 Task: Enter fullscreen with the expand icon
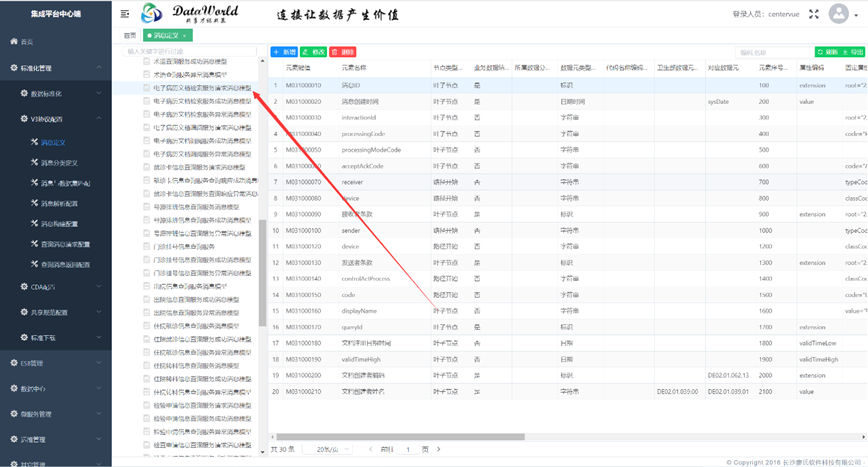coord(814,14)
